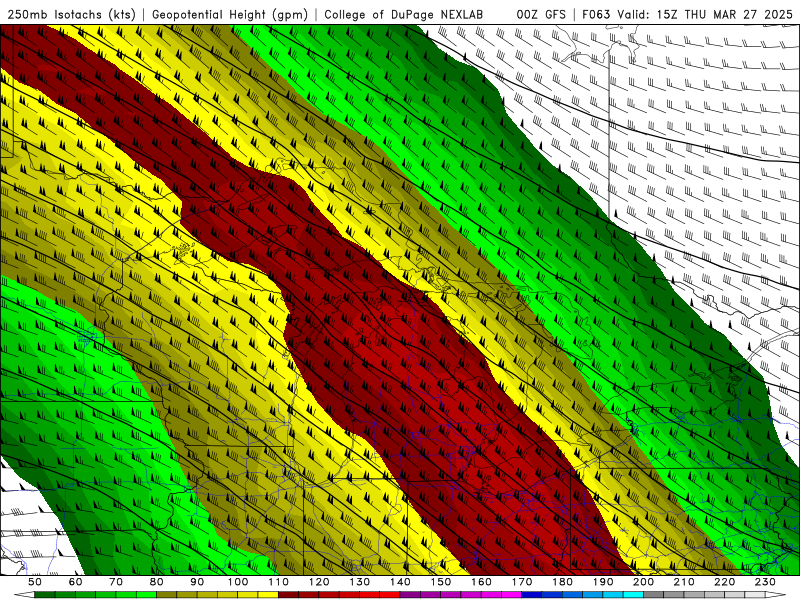Select the bright red swatch ending at 140

click(390, 594)
